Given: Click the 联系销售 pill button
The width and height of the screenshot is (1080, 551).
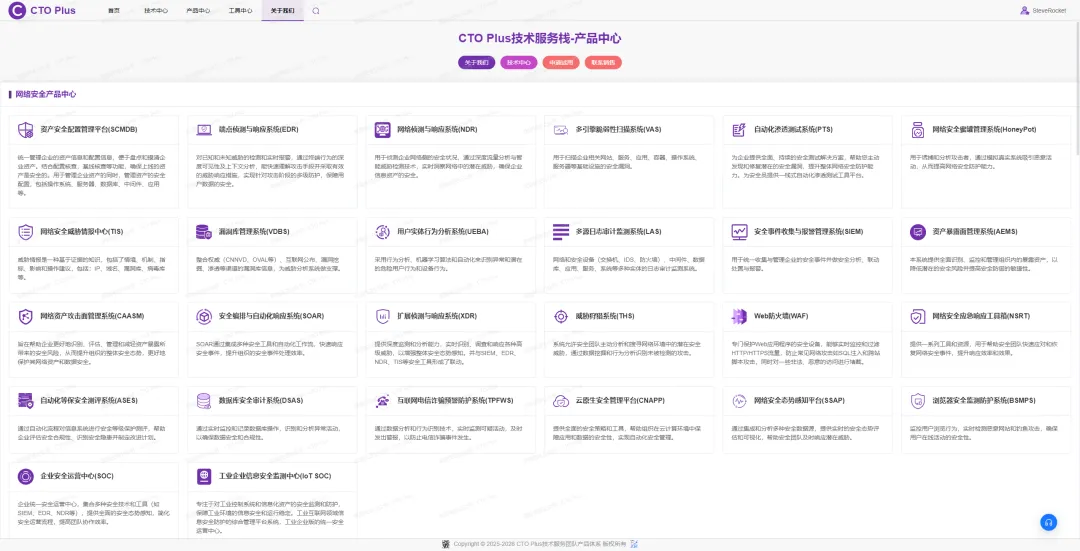Looking at the screenshot, I should pyautogui.click(x=603, y=63).
